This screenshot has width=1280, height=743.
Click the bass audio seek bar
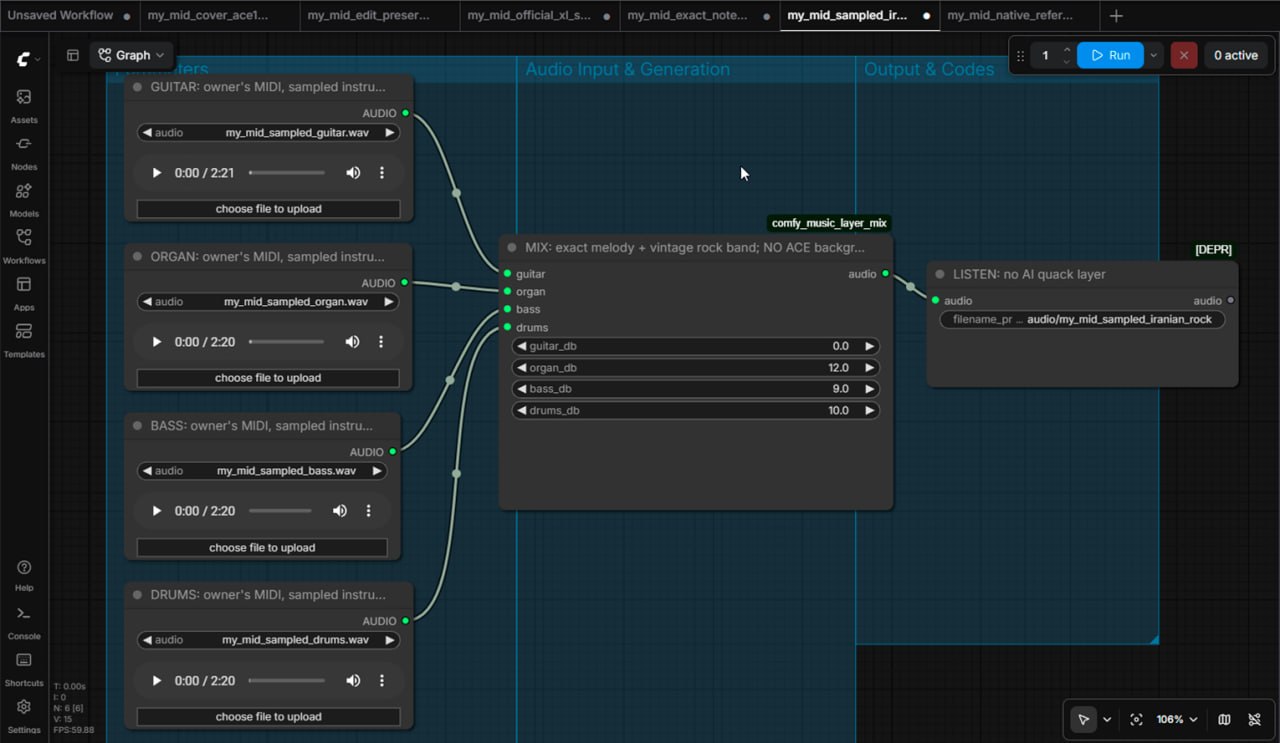(280, 511)
